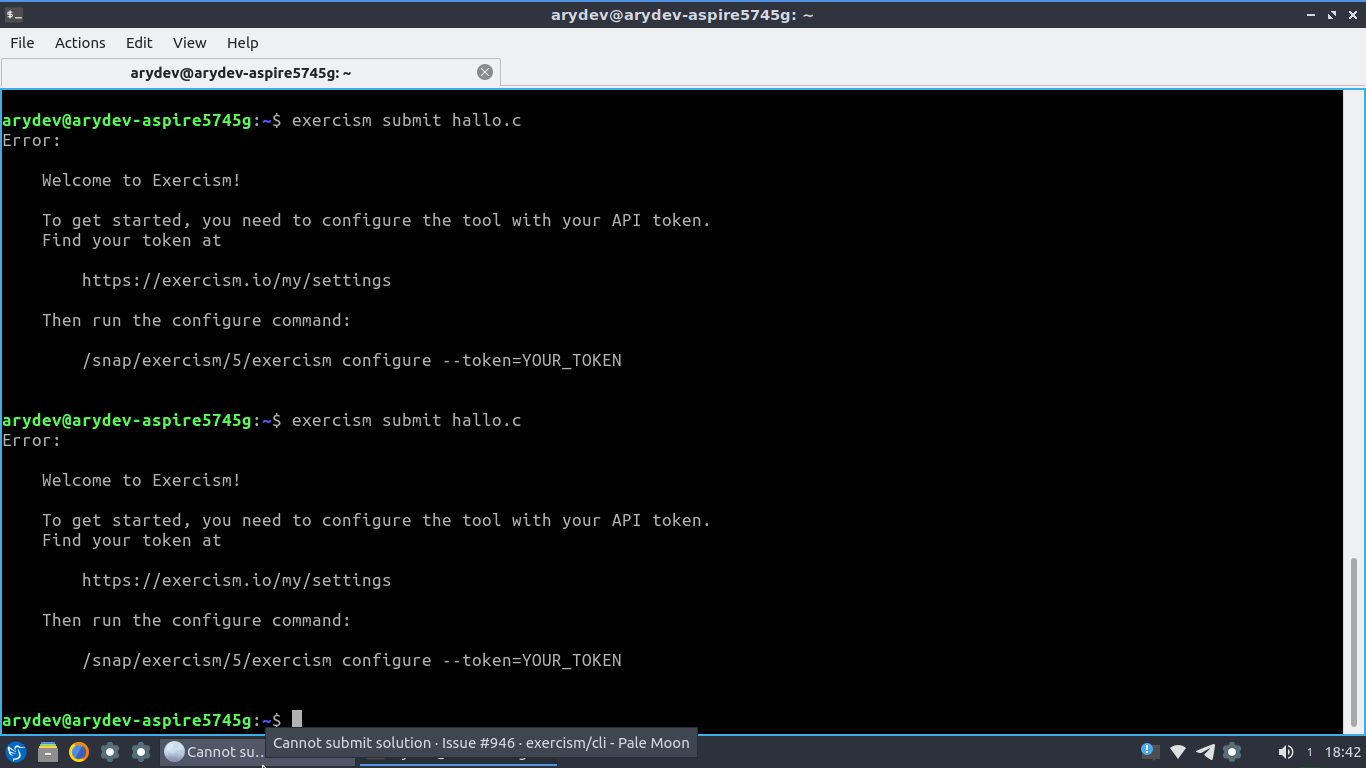1366x768 pixels.
Task: Open the File menu
Action: pyautogui.click(x=22, y=42)
